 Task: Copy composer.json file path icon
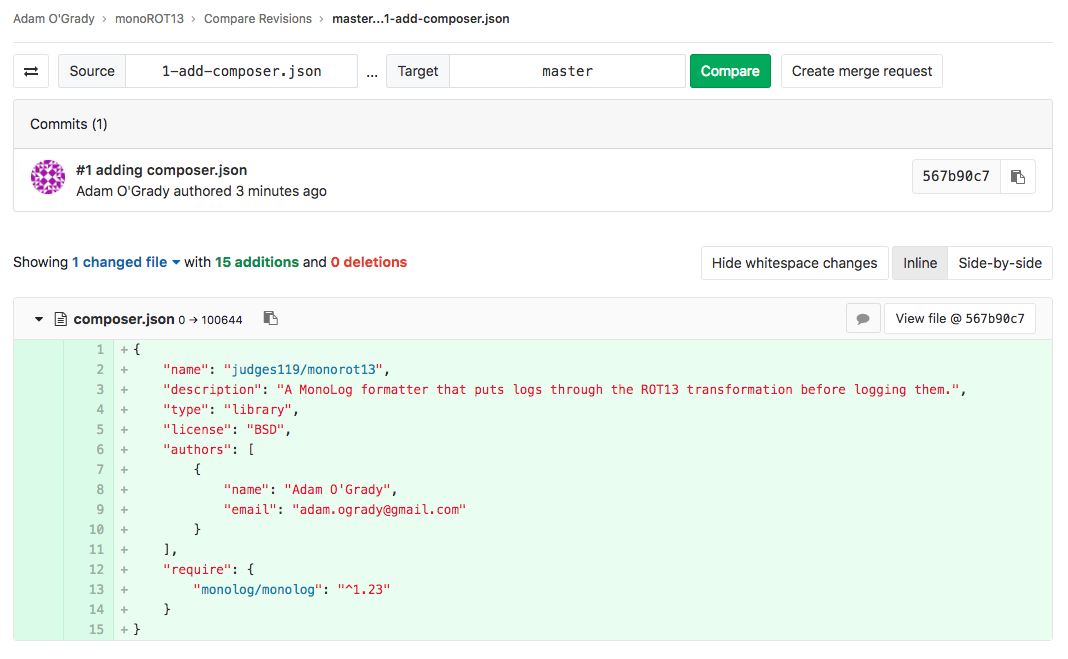click(270, 319)
